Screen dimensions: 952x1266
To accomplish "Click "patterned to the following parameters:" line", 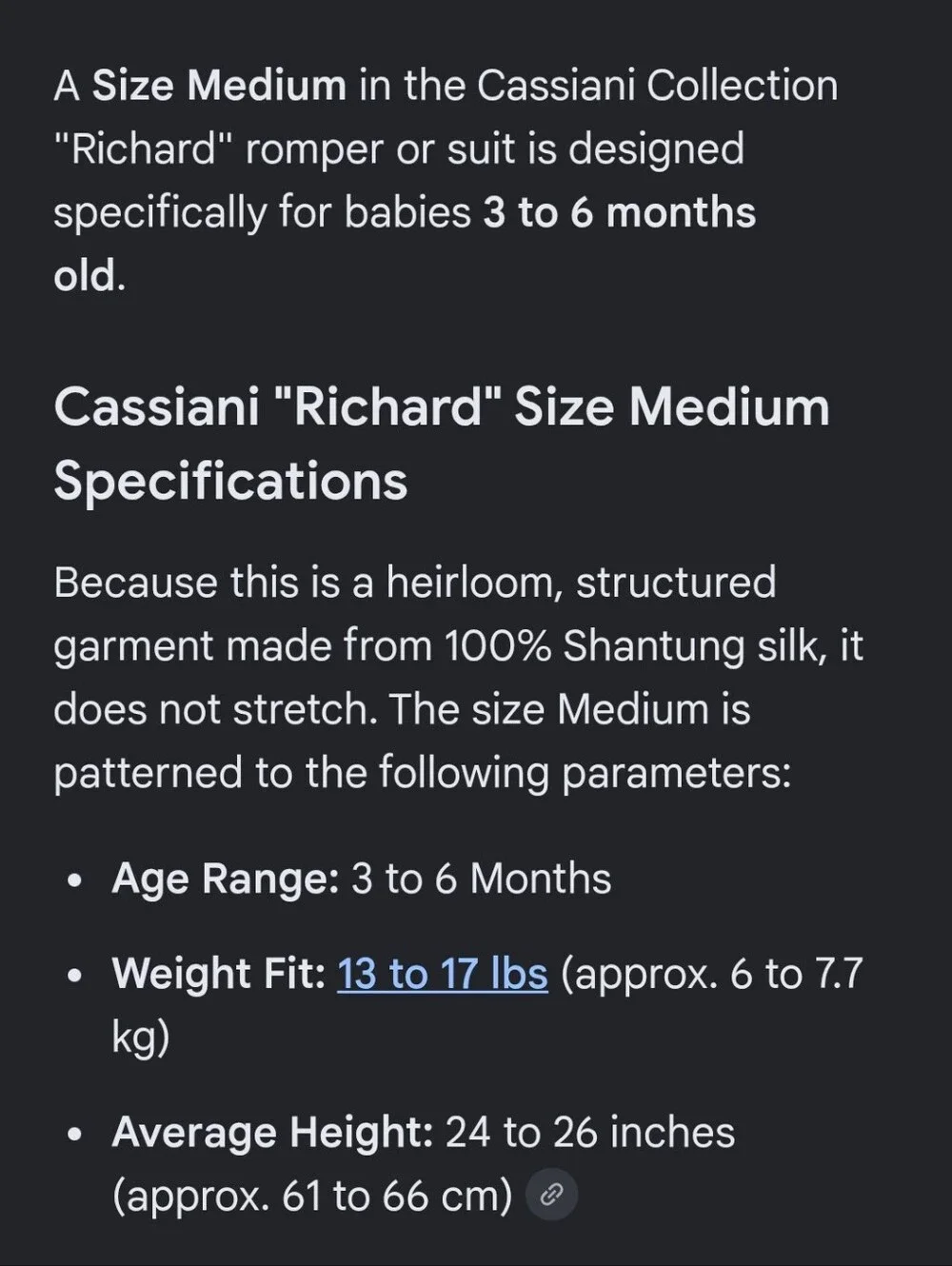I will [x=423, y=773].
